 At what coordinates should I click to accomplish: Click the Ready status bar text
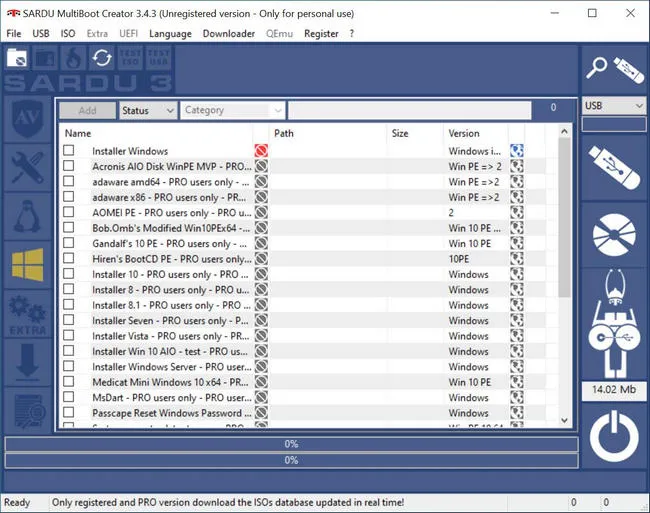click(x=17, y=503)
